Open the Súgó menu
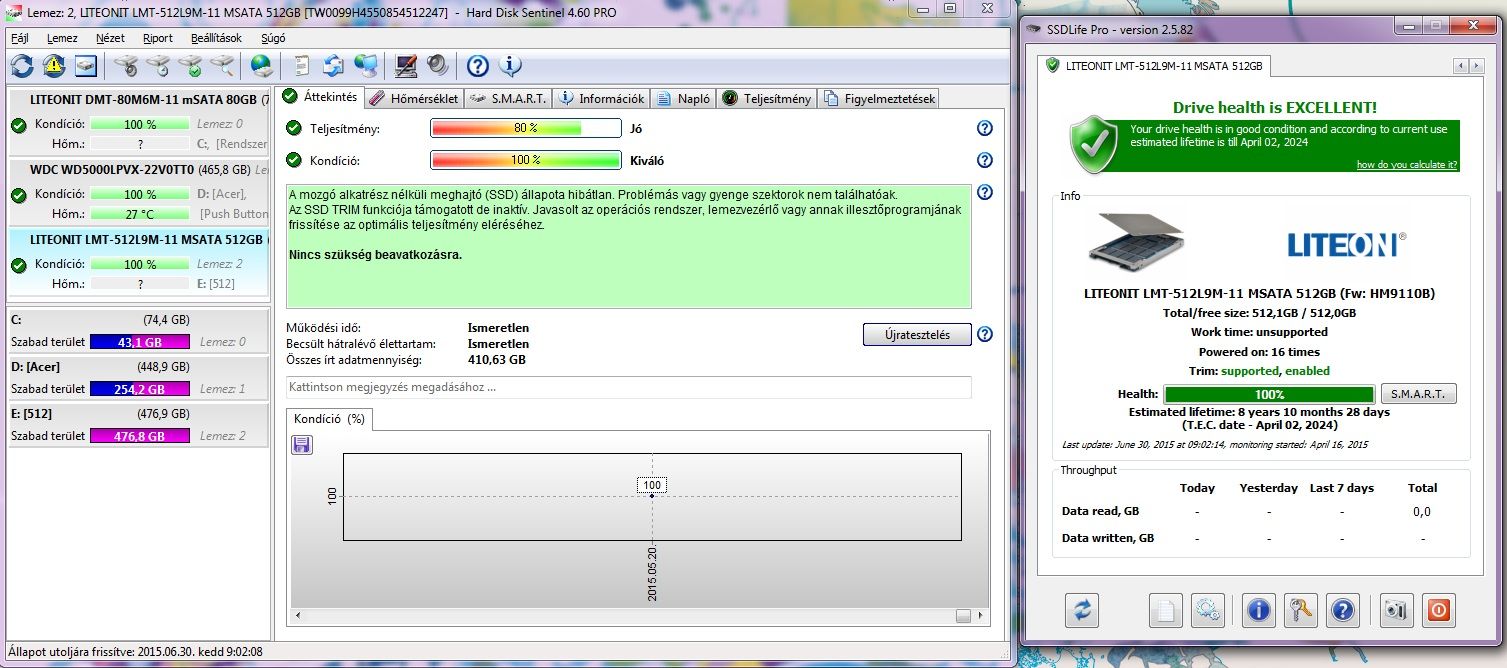Screen dimensions: 1507x668 [273, 38]
